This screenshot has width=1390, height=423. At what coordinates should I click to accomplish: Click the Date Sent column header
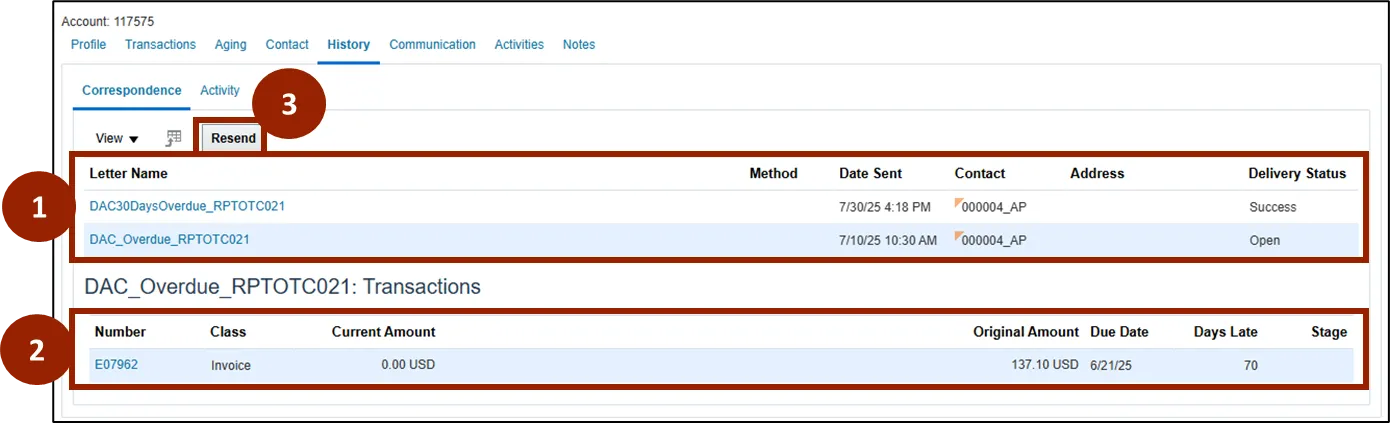[x=870, y=173]
